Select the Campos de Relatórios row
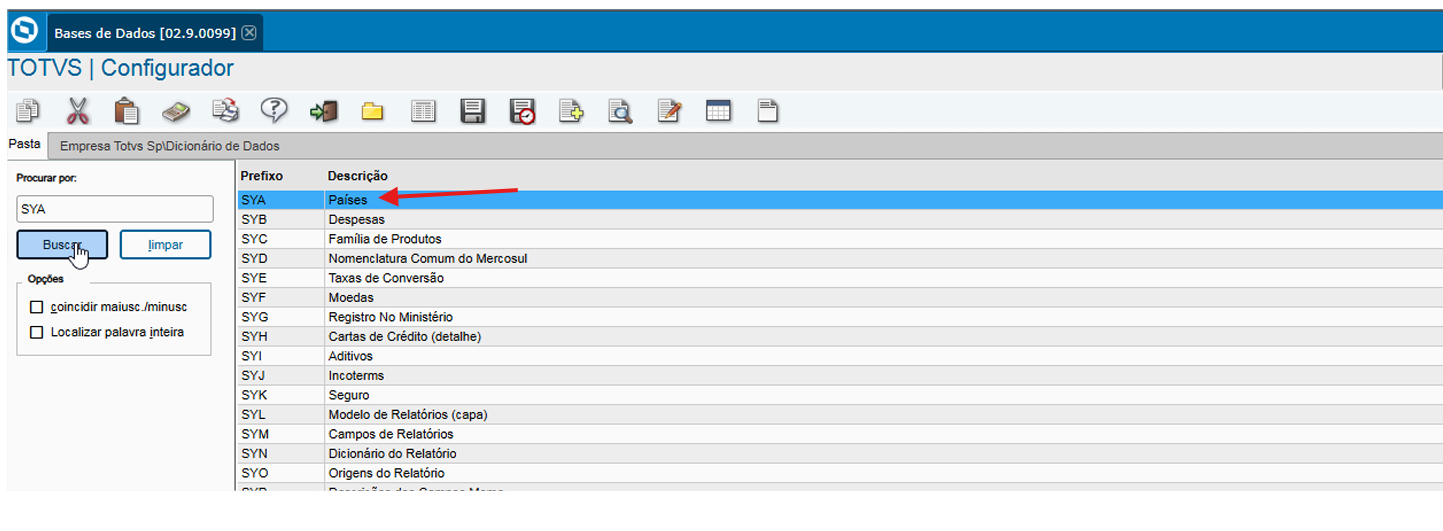This screenshot has width=1443, height=531. pos(840,434)
